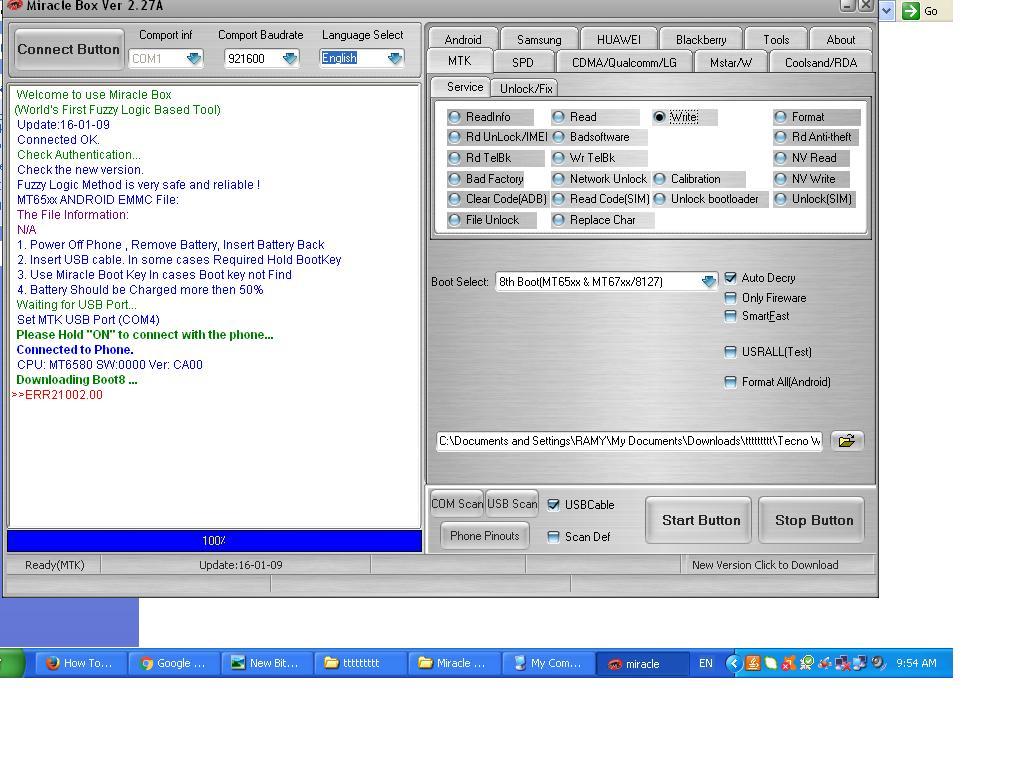Open New Bitmap taskbar item
Viewport: 1024px width, 768px height.
(x=266, y=663)
